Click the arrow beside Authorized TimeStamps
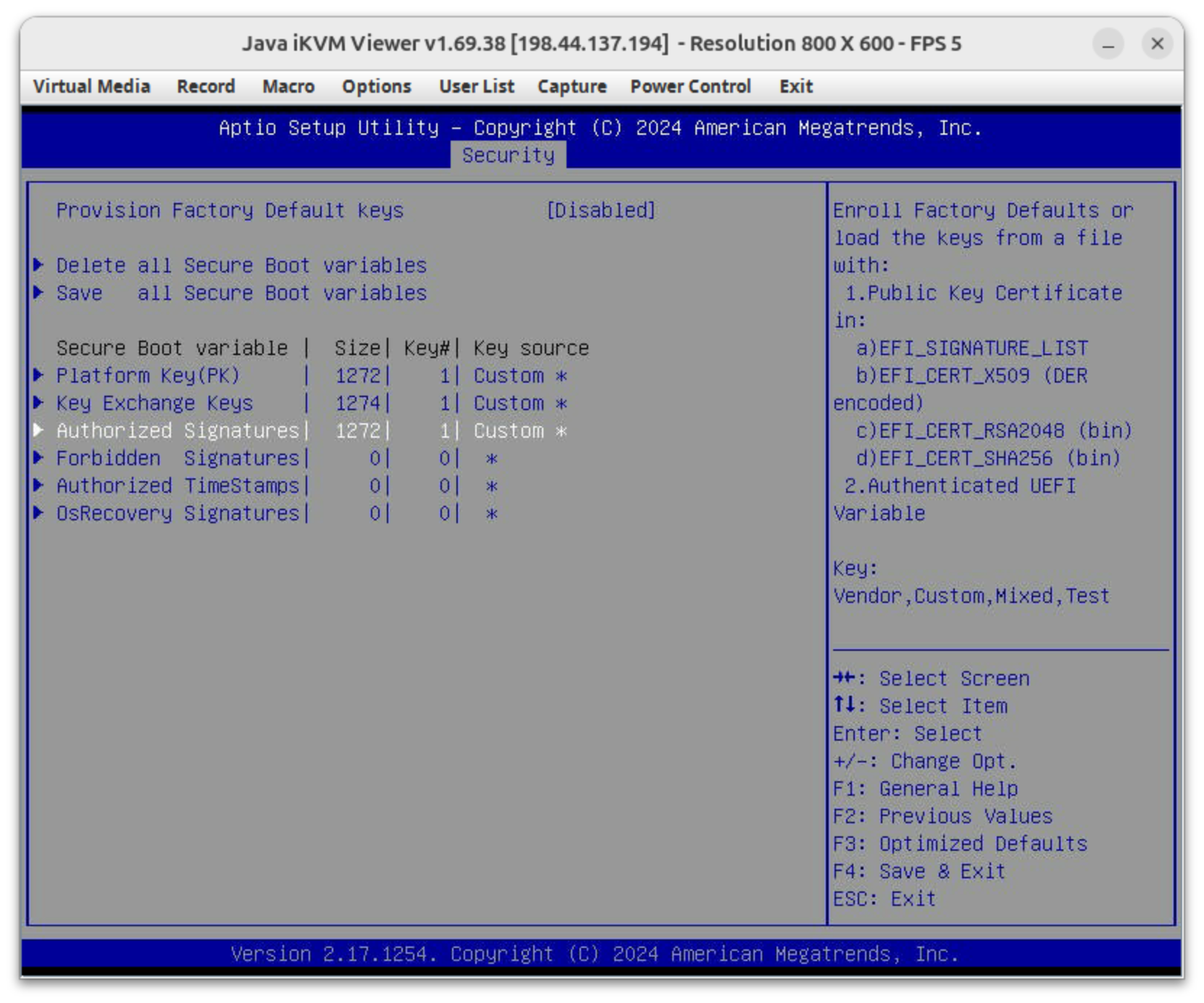 39,486
